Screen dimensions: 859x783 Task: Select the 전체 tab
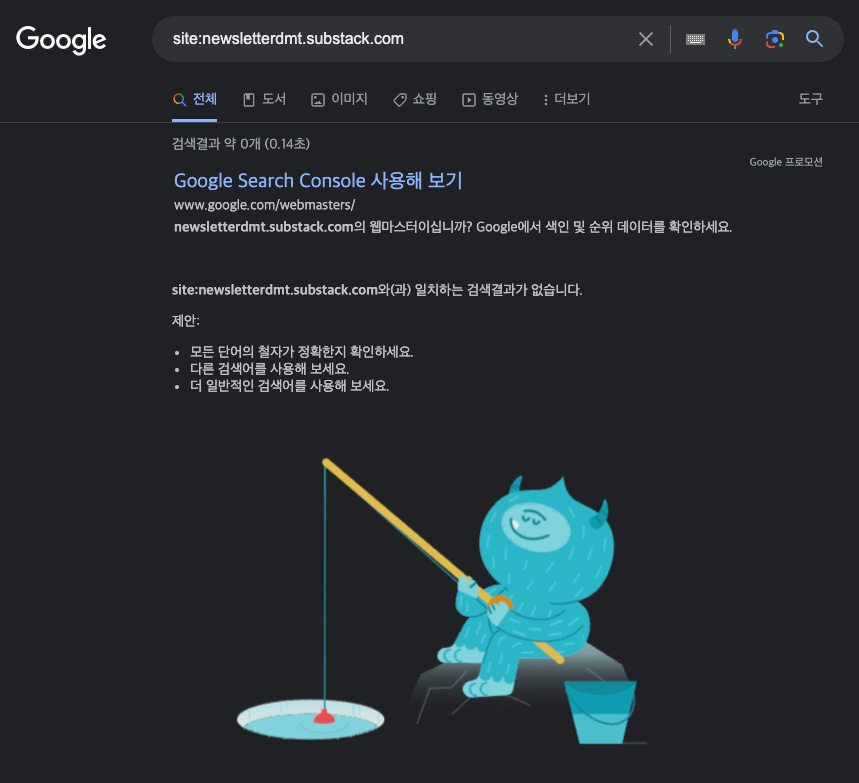[194, 99]
